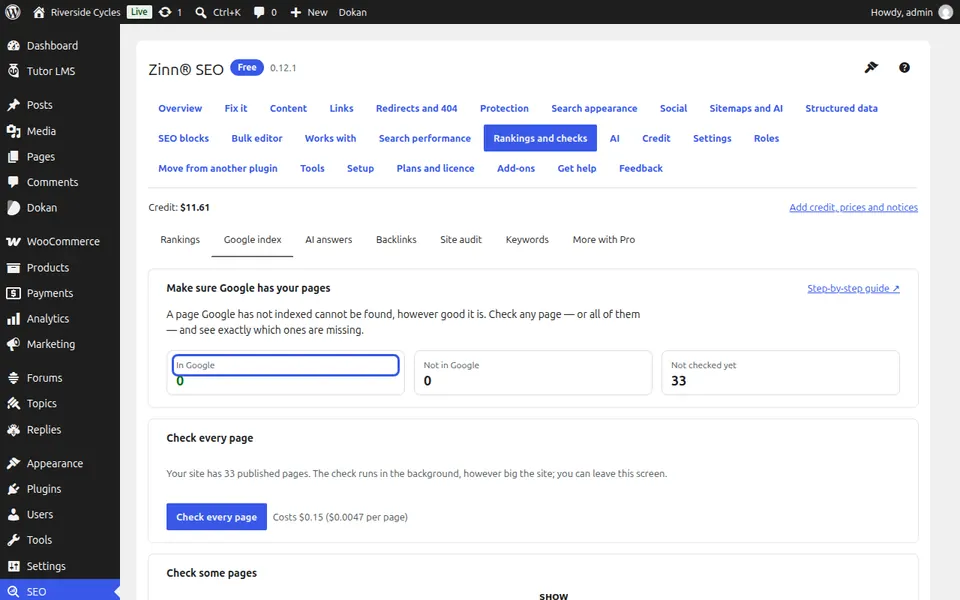
Task: Open the Dashboard gauge icon in sidebar
Action: click(13, 45)
